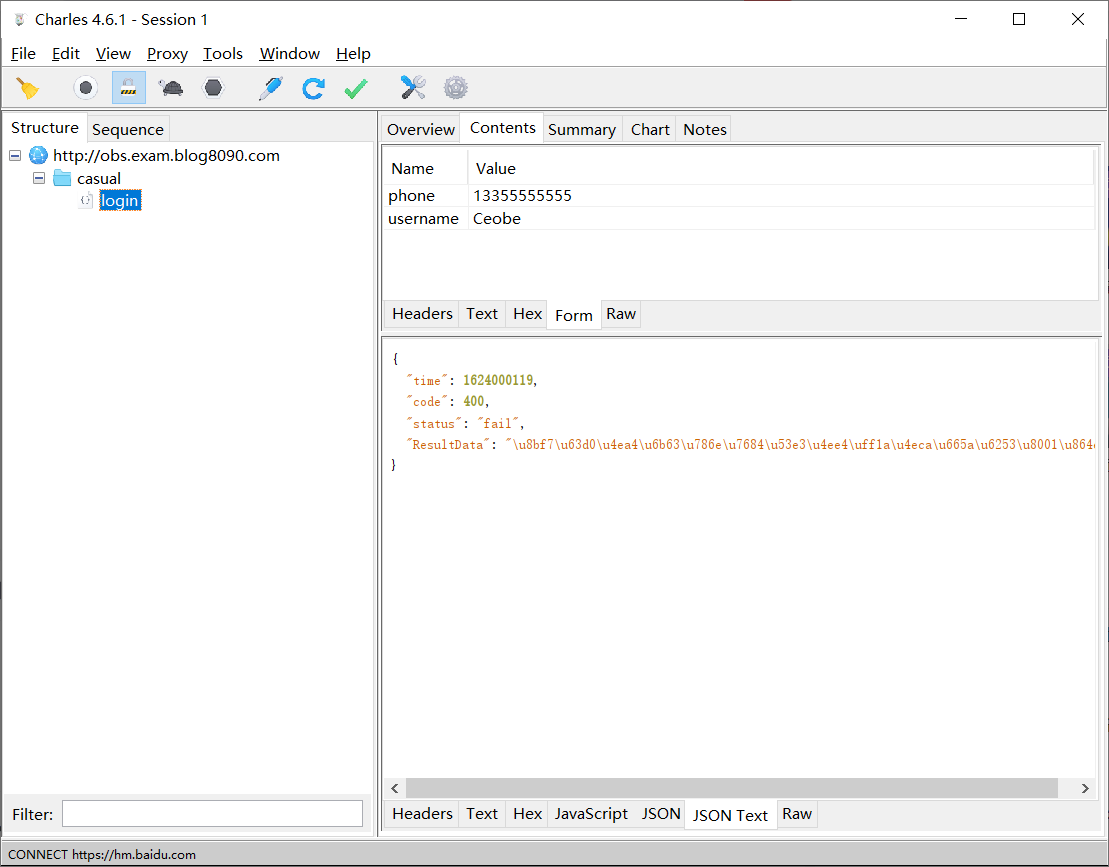Switch to the Summary tab
This screenshot has width=1109, height=867.
click(x=581, y=129)
